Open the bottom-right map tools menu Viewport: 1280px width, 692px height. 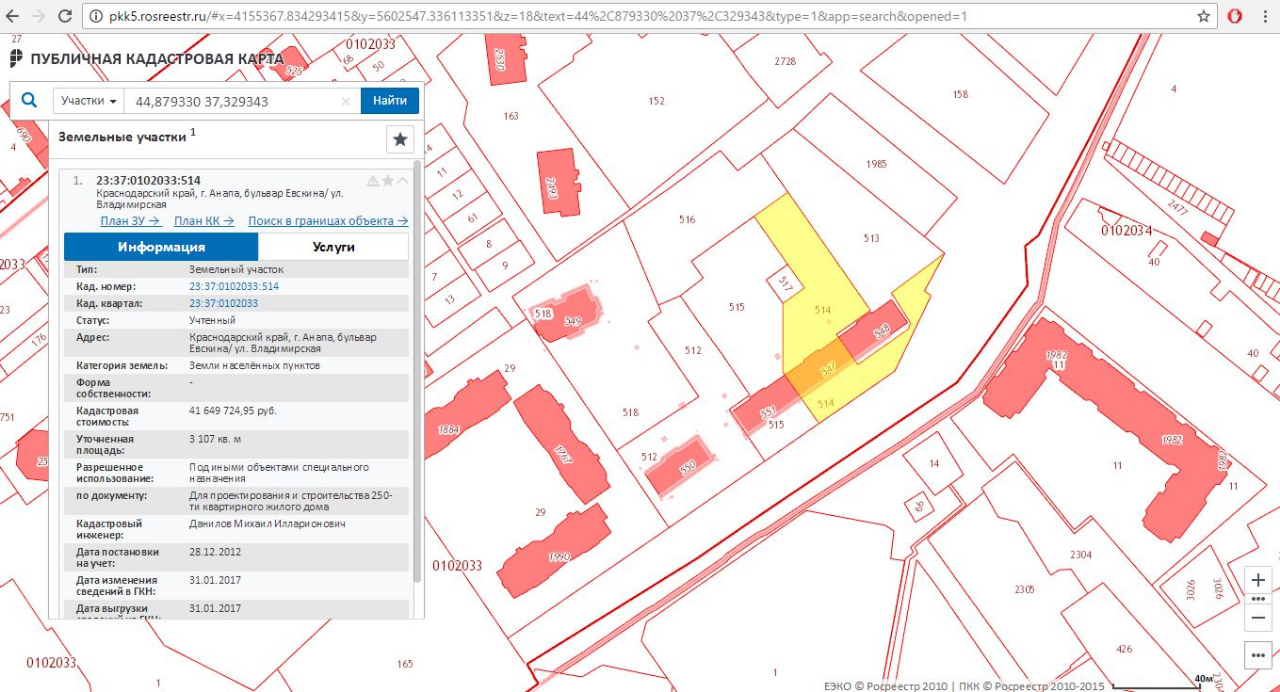point(1258,655)
